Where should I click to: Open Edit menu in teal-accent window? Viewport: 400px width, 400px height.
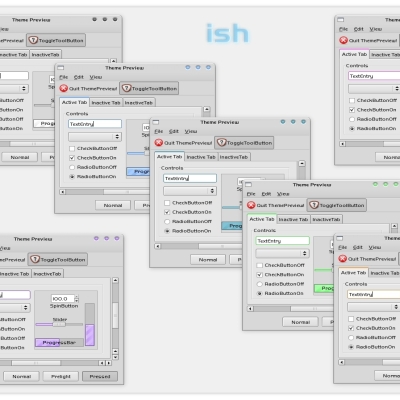pos(174,131)
